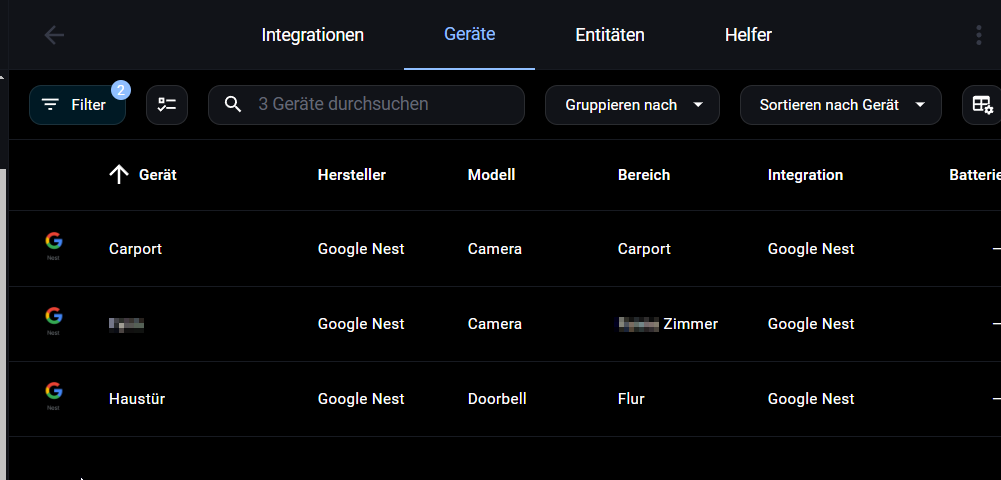The width and height of the screenshot is (1001, 480).
Task: Toggle selection mode checklist icon
Action: tap(167, 105)
